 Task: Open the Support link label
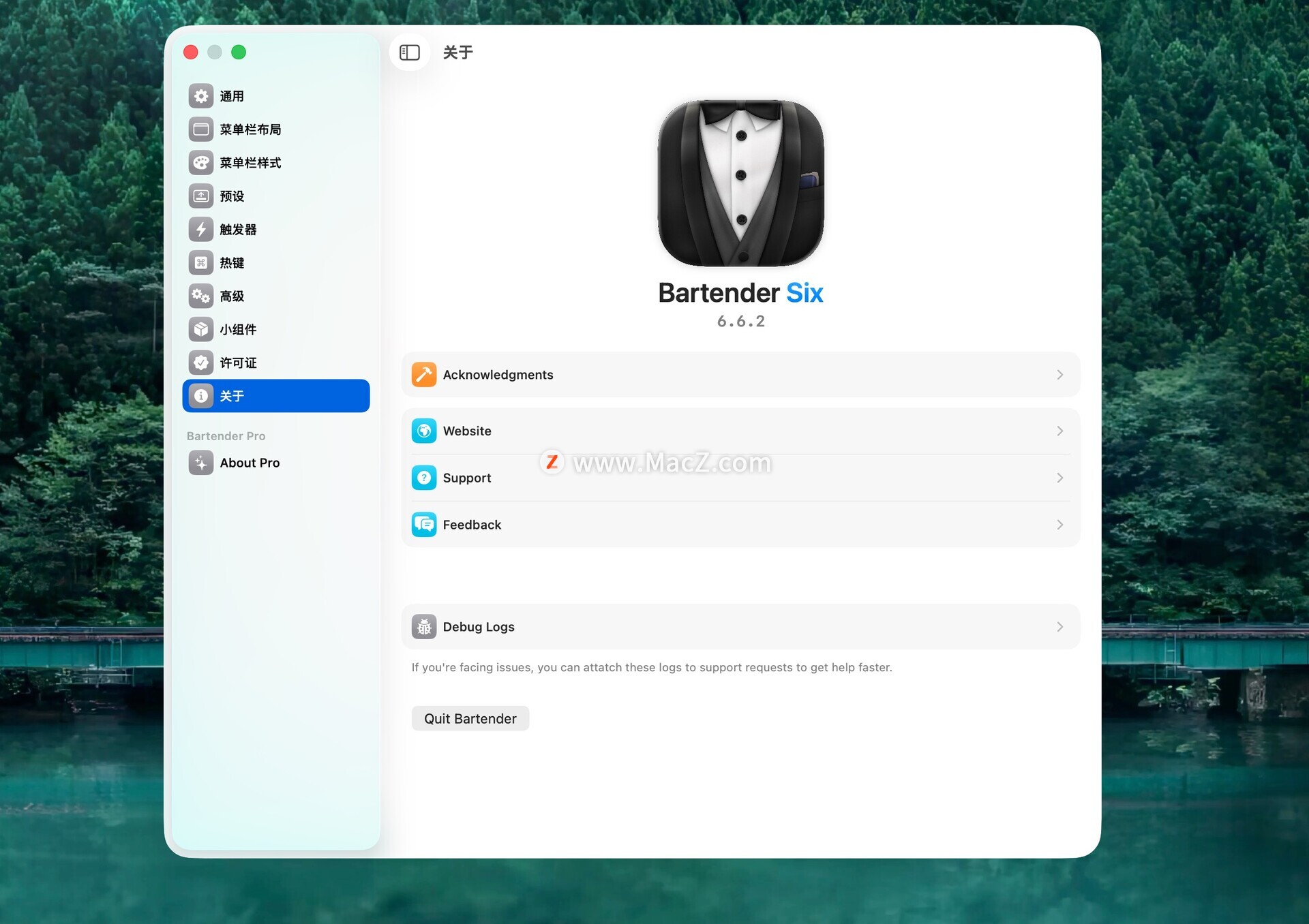point(467,478)
